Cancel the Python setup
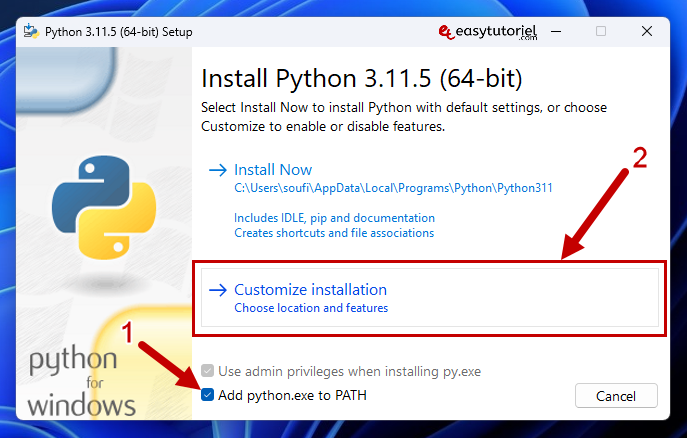Viewport: 687px width, 438px height. pyautogui.click(x=616, y=396)
